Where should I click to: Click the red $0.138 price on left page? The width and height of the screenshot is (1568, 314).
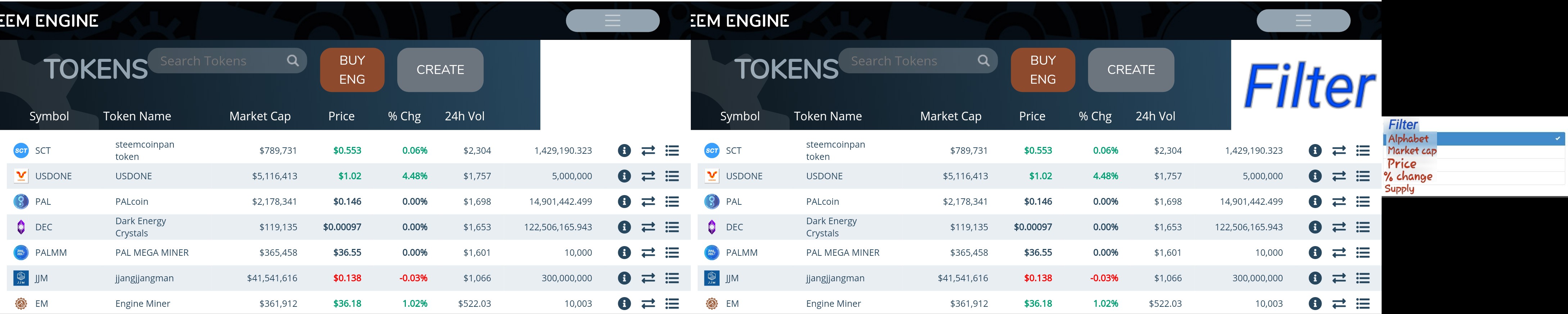click(x=347, y=278)
